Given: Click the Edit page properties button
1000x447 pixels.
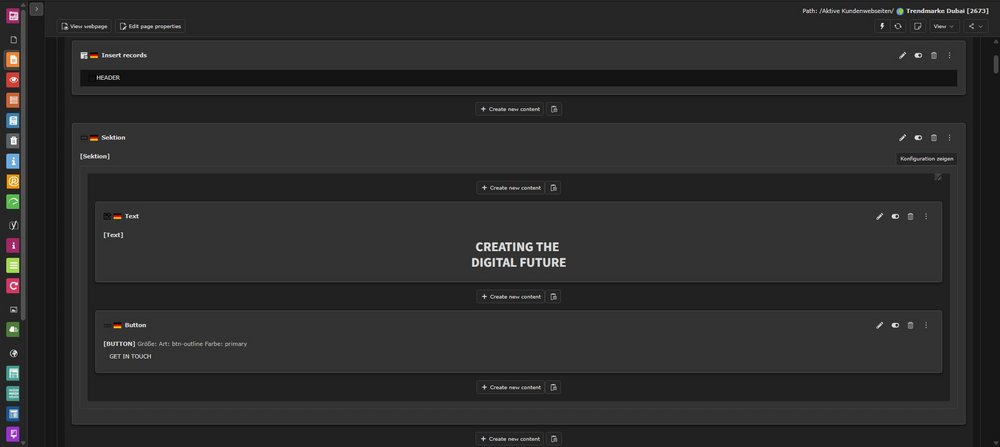Looking at the screenshot, I should coord(150,26).
